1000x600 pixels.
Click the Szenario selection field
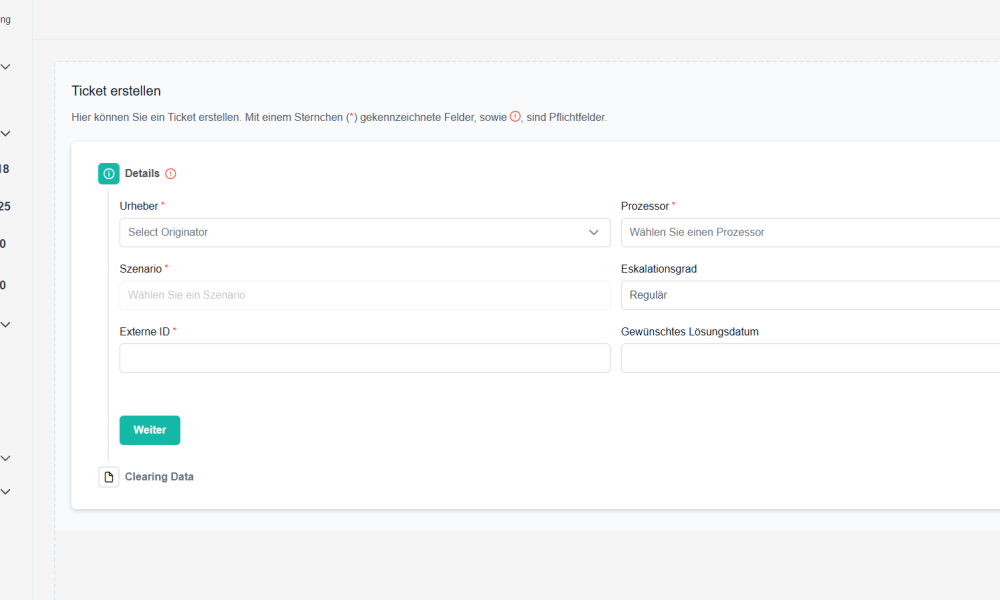point(364,295)
